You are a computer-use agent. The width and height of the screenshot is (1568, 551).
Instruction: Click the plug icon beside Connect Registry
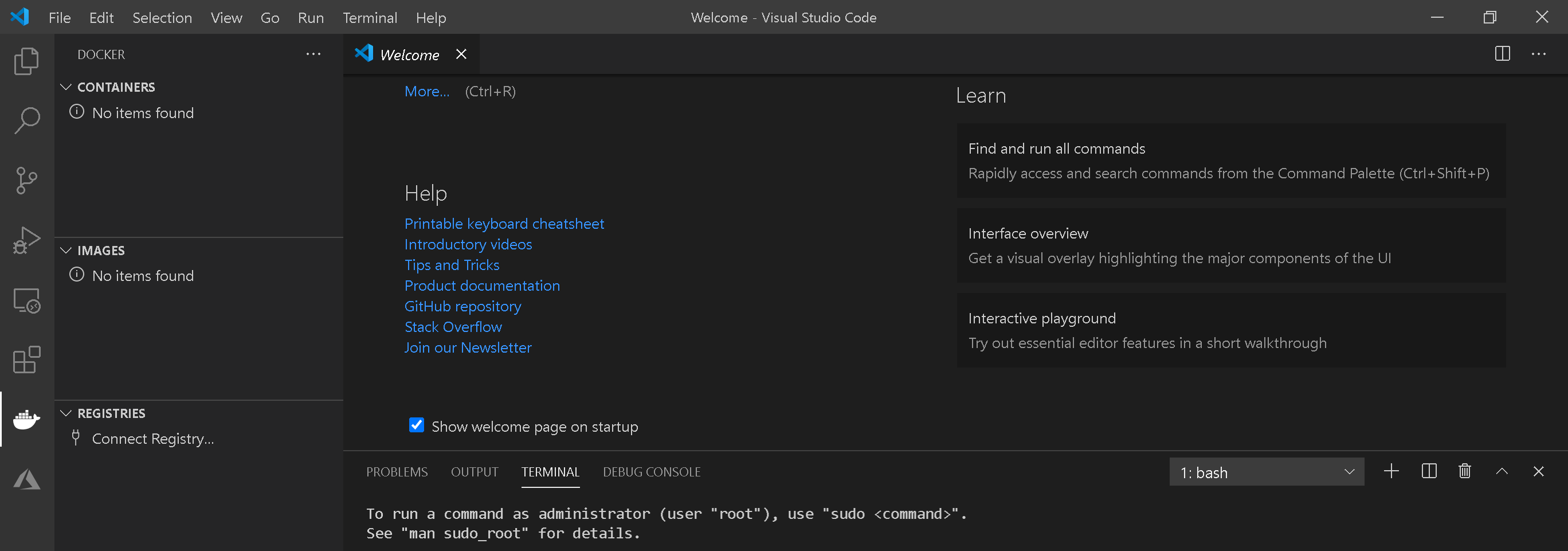(x=76, y=437)
